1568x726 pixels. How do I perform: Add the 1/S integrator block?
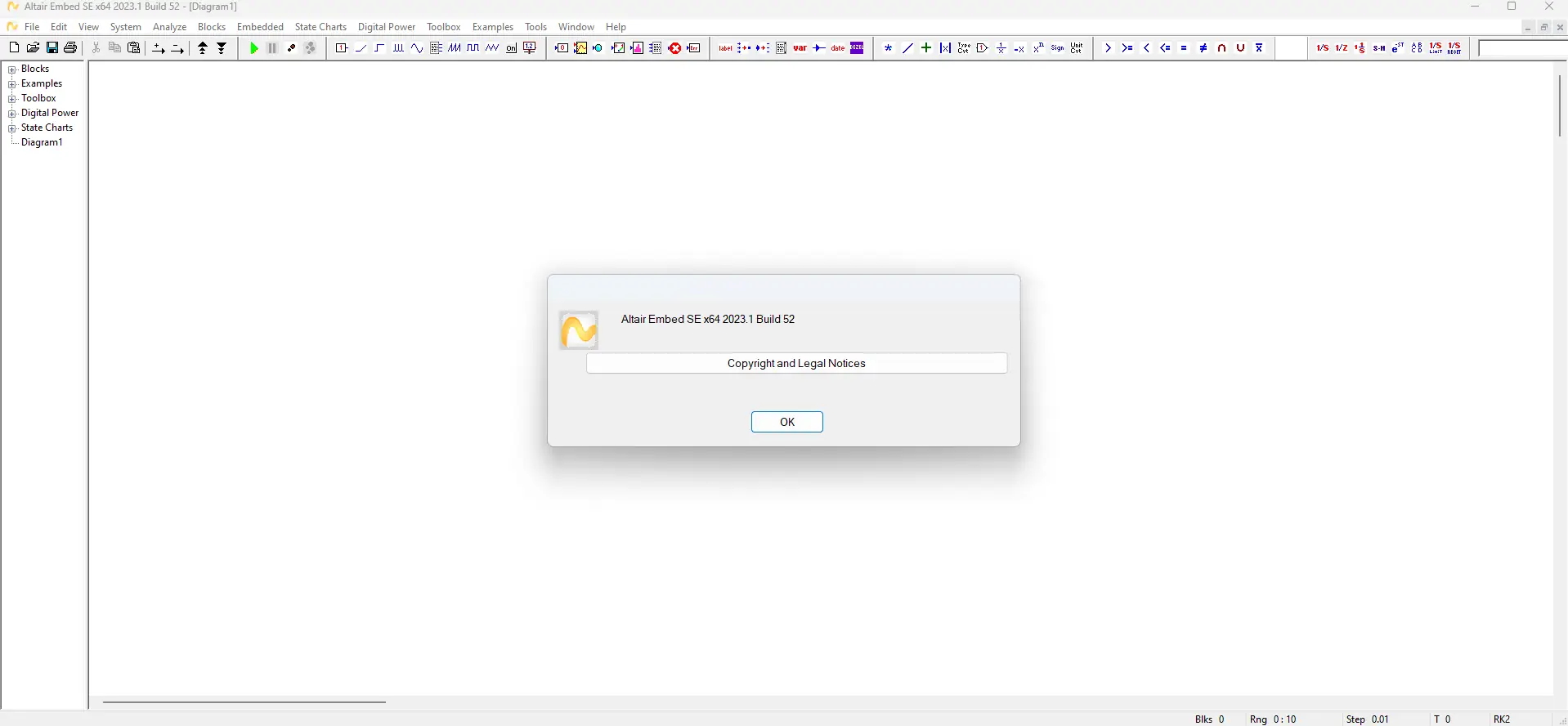(1323, 48)
